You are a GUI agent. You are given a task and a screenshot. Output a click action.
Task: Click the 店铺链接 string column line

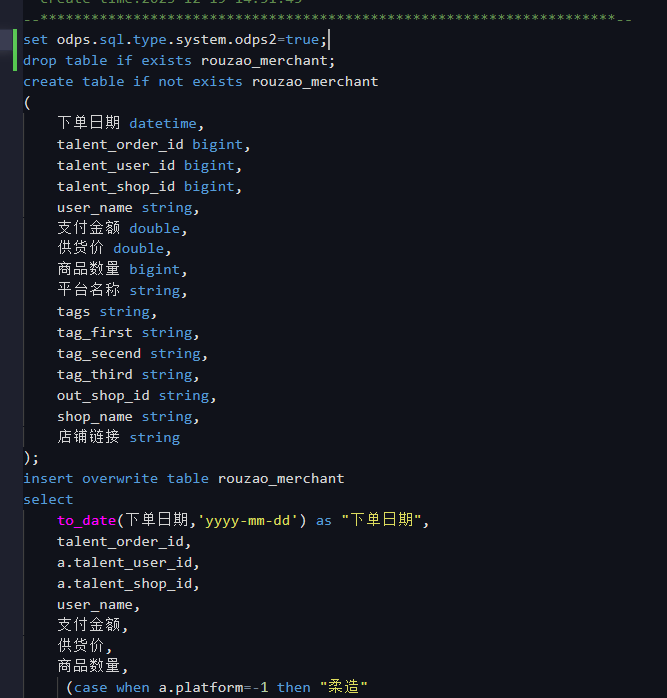119,437
